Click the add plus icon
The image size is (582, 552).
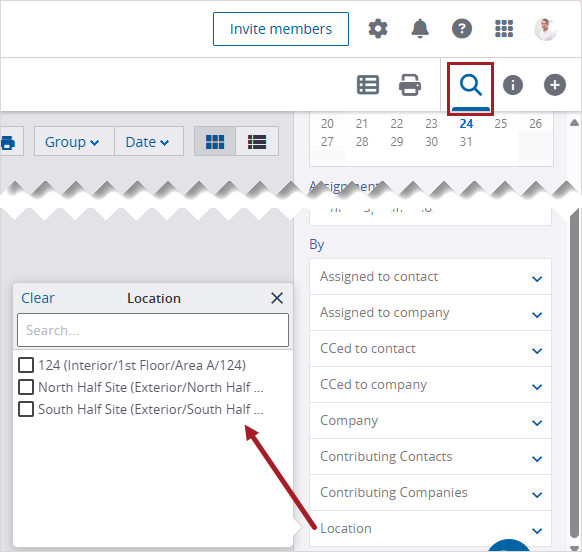tap(555, 85)
